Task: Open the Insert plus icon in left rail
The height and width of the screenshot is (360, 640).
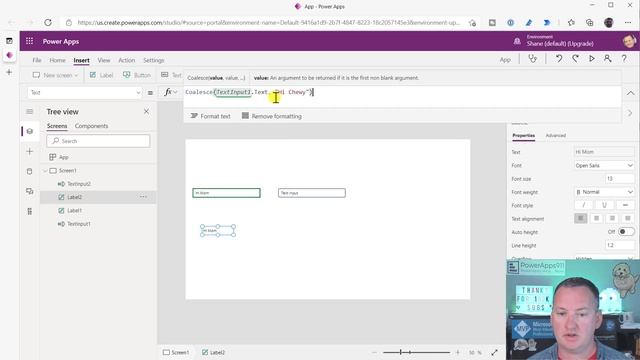Action: tap(29, 151)
